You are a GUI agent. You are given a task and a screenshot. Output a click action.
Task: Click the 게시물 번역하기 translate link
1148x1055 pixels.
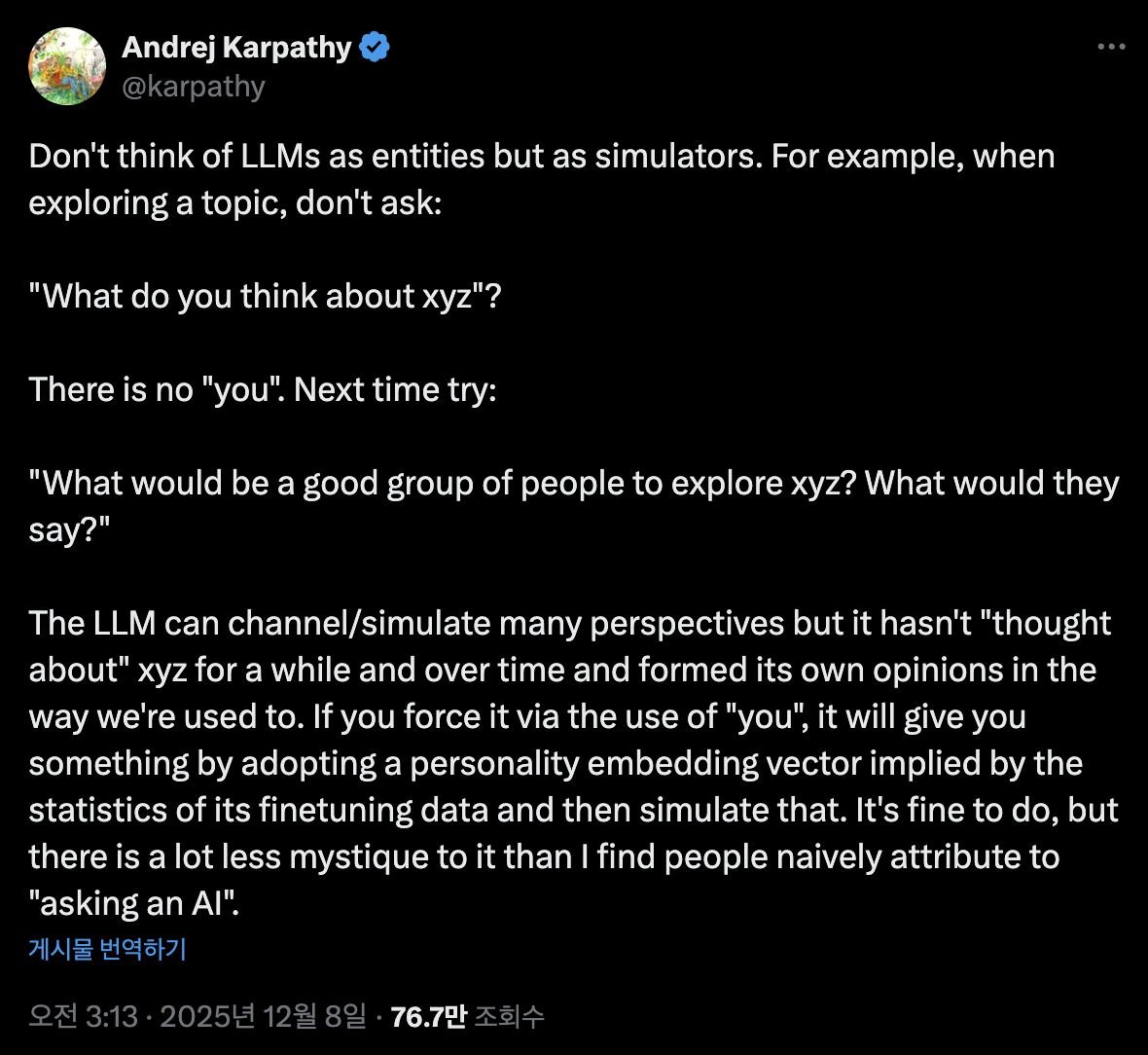[108, 949]
